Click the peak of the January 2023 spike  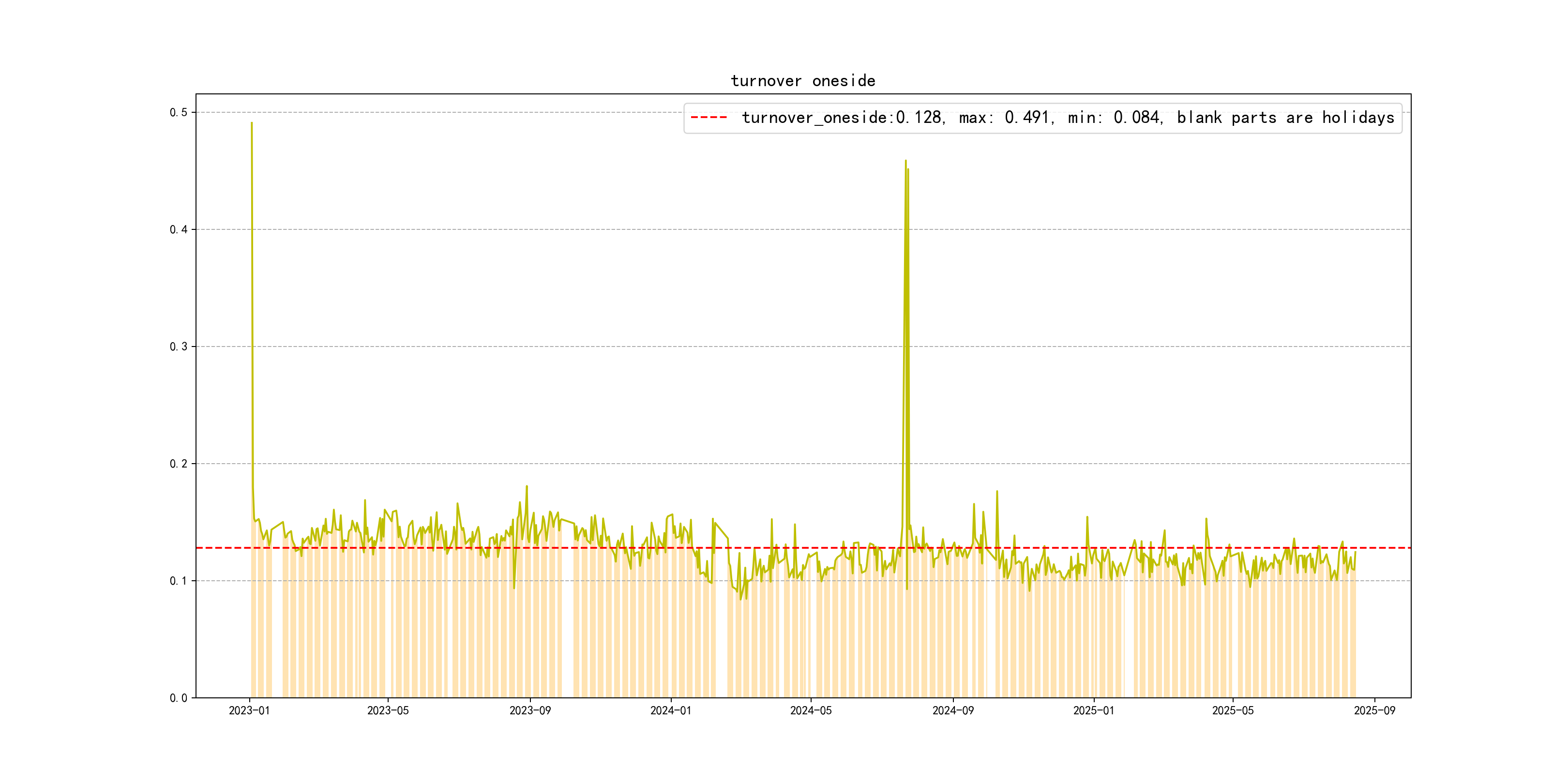click(x=251, y=123)
